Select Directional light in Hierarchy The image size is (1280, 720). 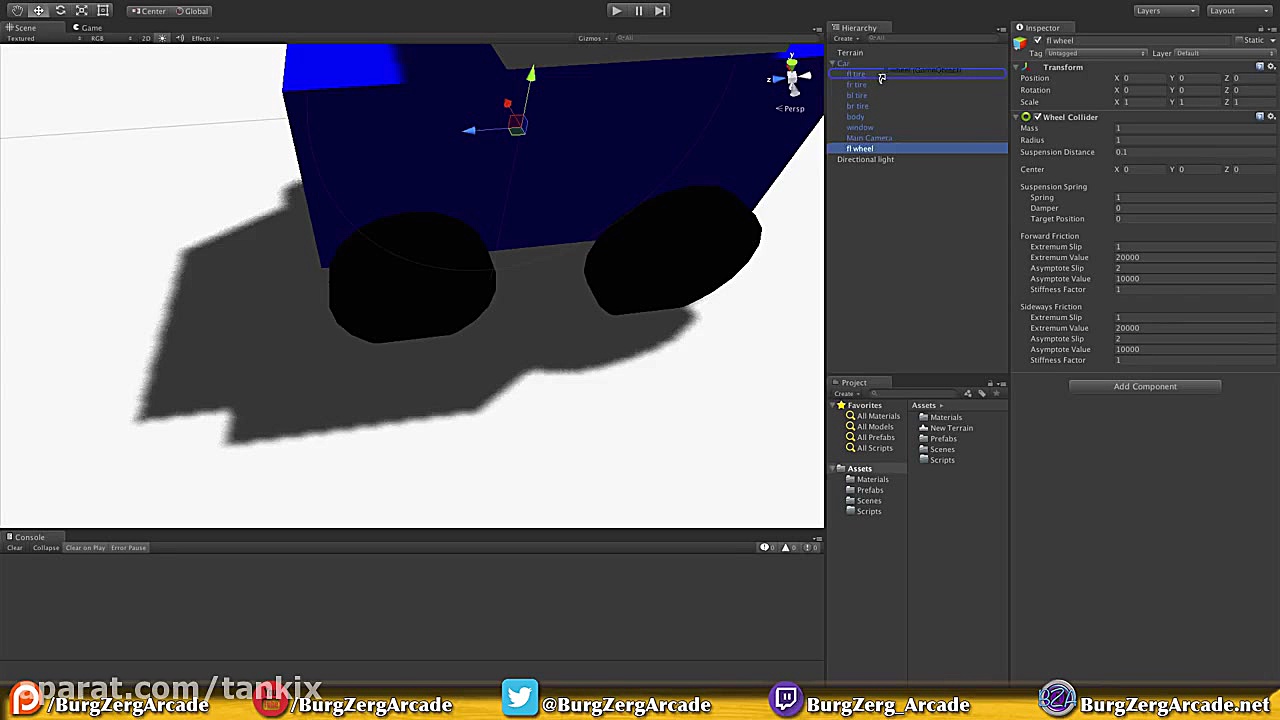coord(866,159)
